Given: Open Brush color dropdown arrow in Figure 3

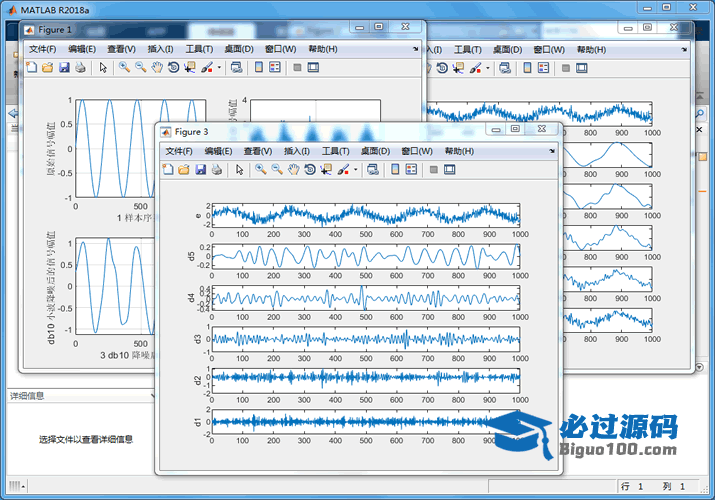Looking at the screenshot, I should click(356, 170).
